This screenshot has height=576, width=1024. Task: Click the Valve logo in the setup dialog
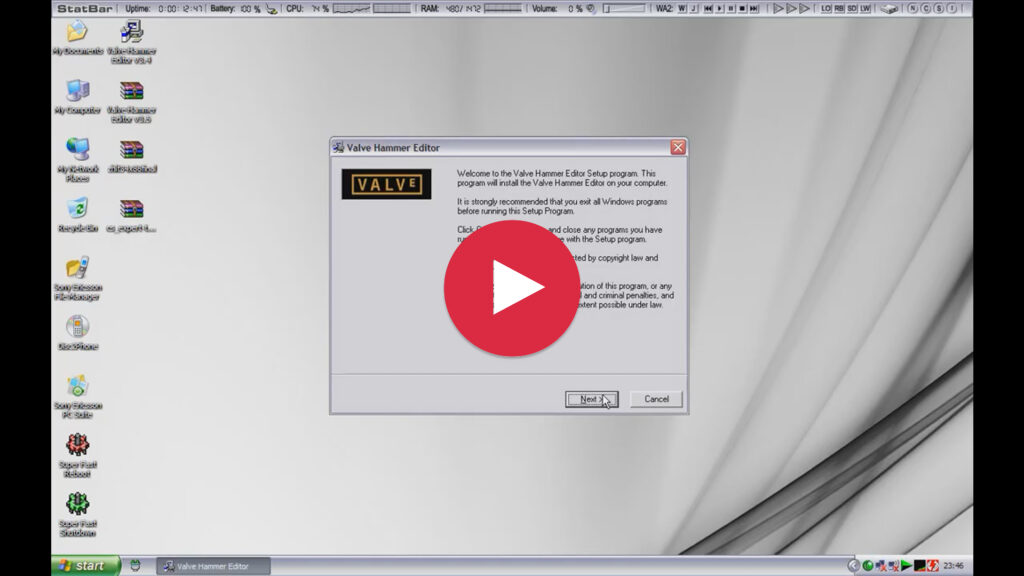coord(387,184)
